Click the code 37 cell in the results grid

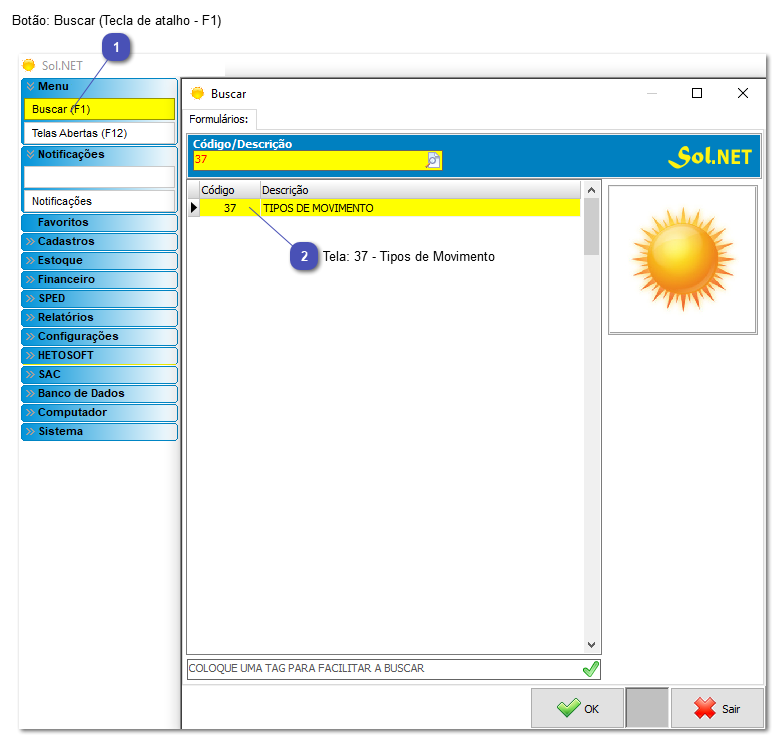(230, 208)
